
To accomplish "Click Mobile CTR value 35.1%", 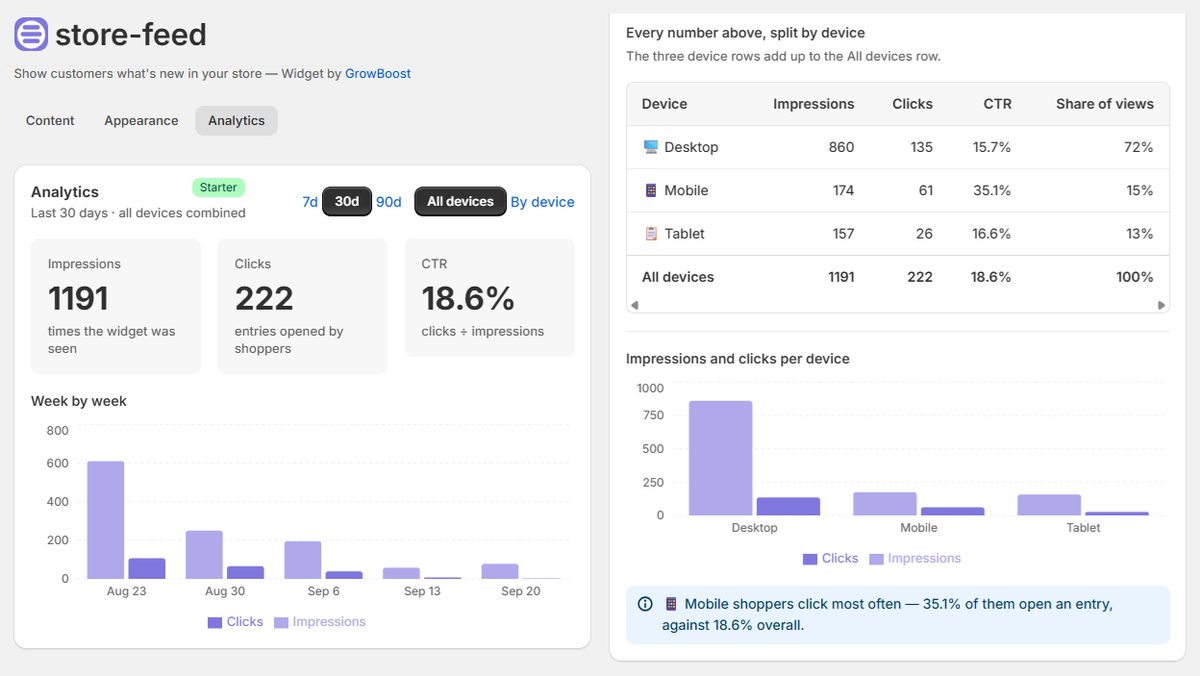I will [x=992, y=190].
